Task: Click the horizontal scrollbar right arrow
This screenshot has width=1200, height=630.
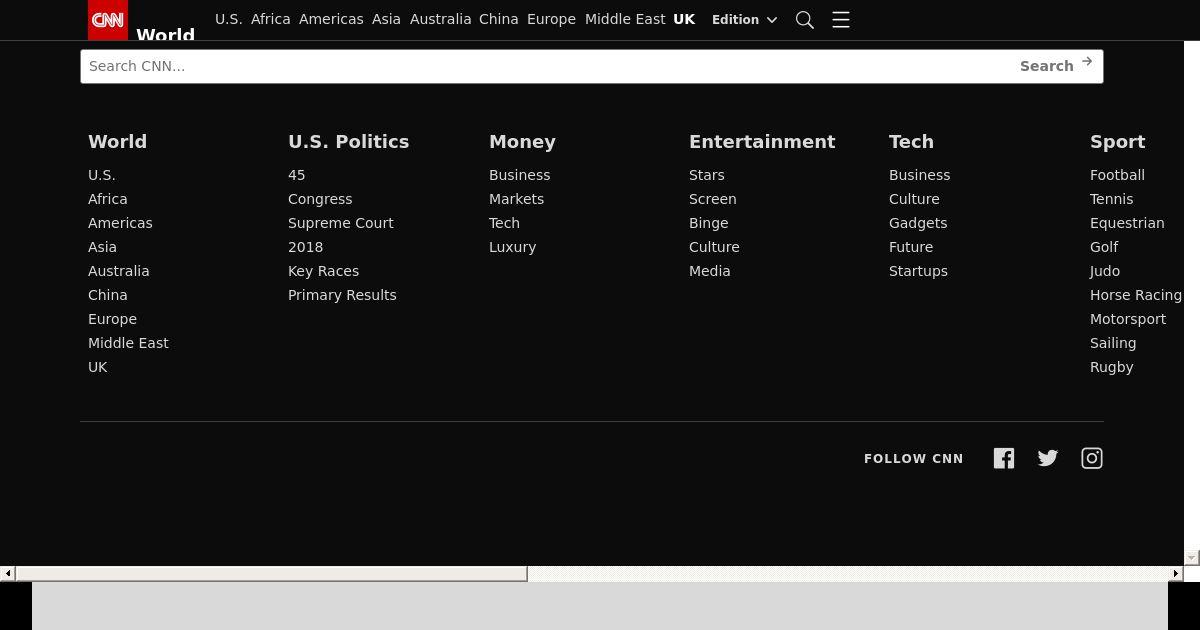Action: tap(1176, 573)
